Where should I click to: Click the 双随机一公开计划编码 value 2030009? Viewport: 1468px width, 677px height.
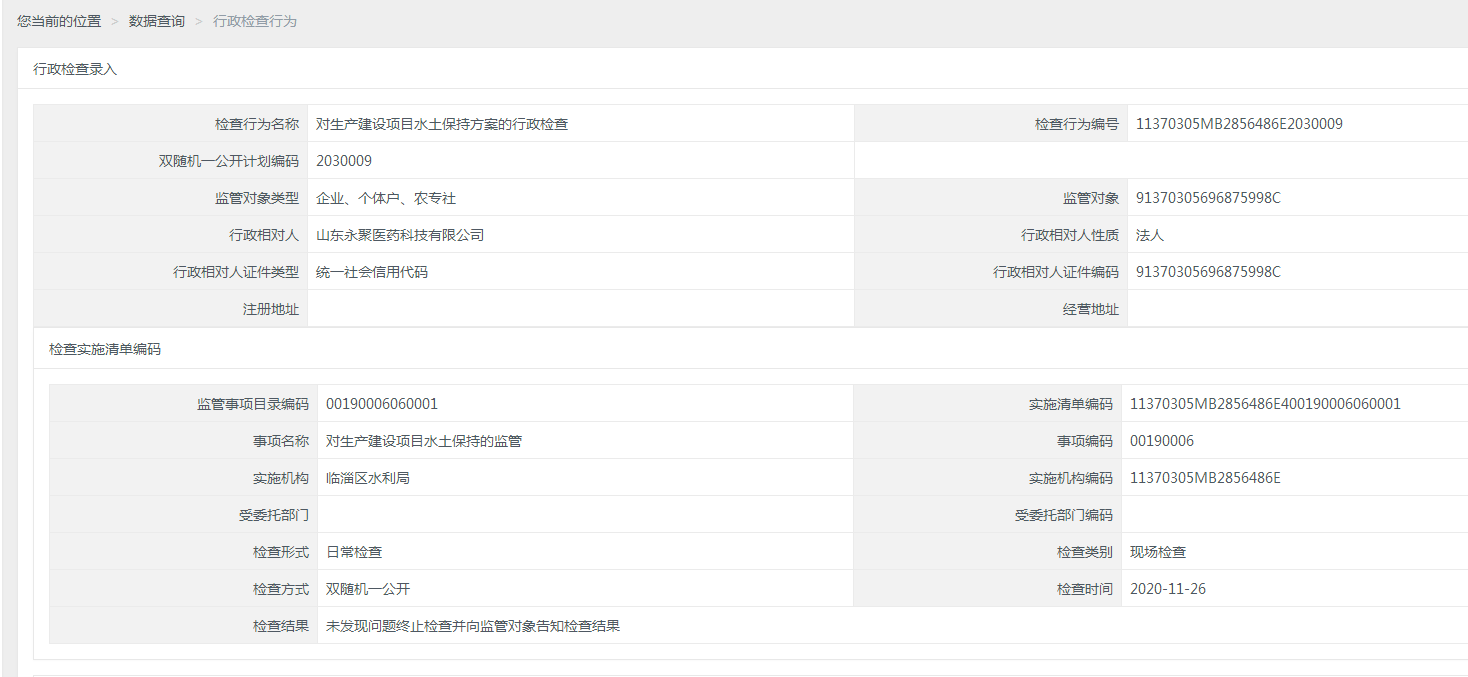344,161
